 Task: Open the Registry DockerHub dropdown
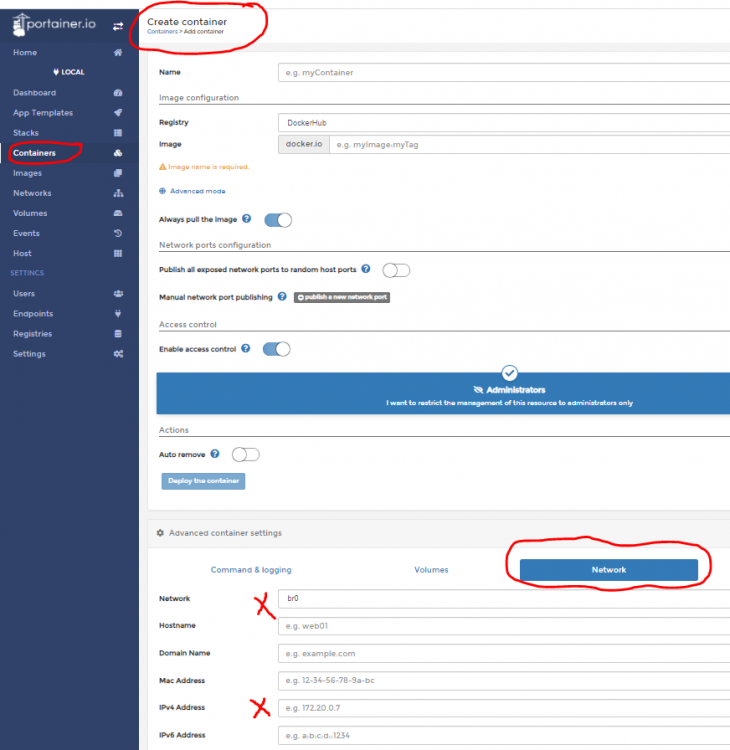pyautogui.click(x=504, y=123)
